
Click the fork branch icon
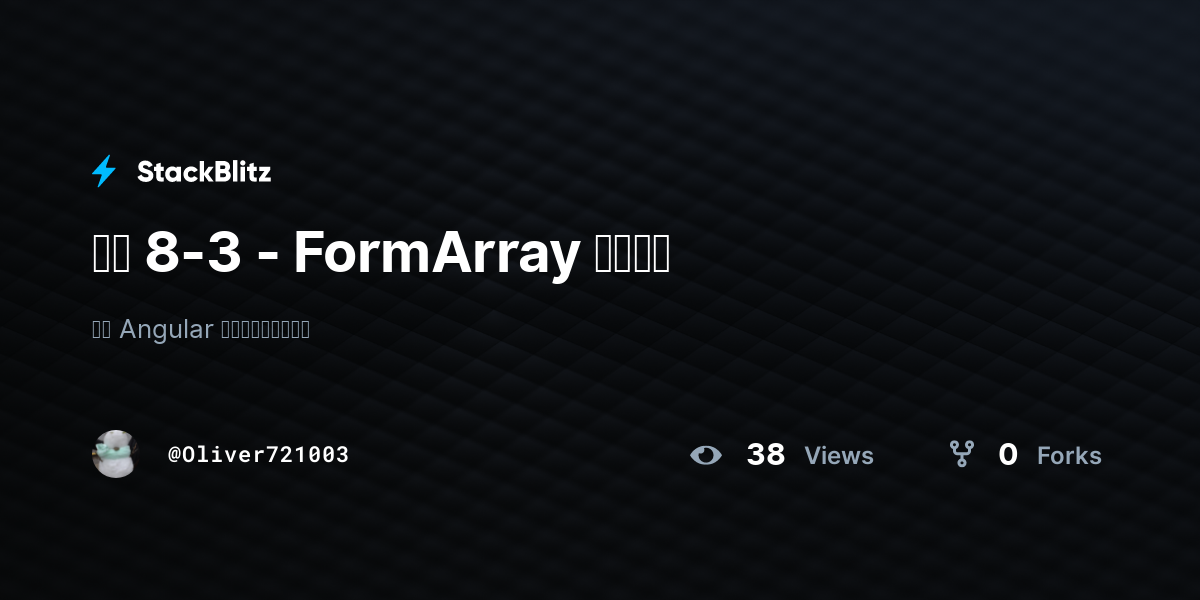(x=962, y=455)
